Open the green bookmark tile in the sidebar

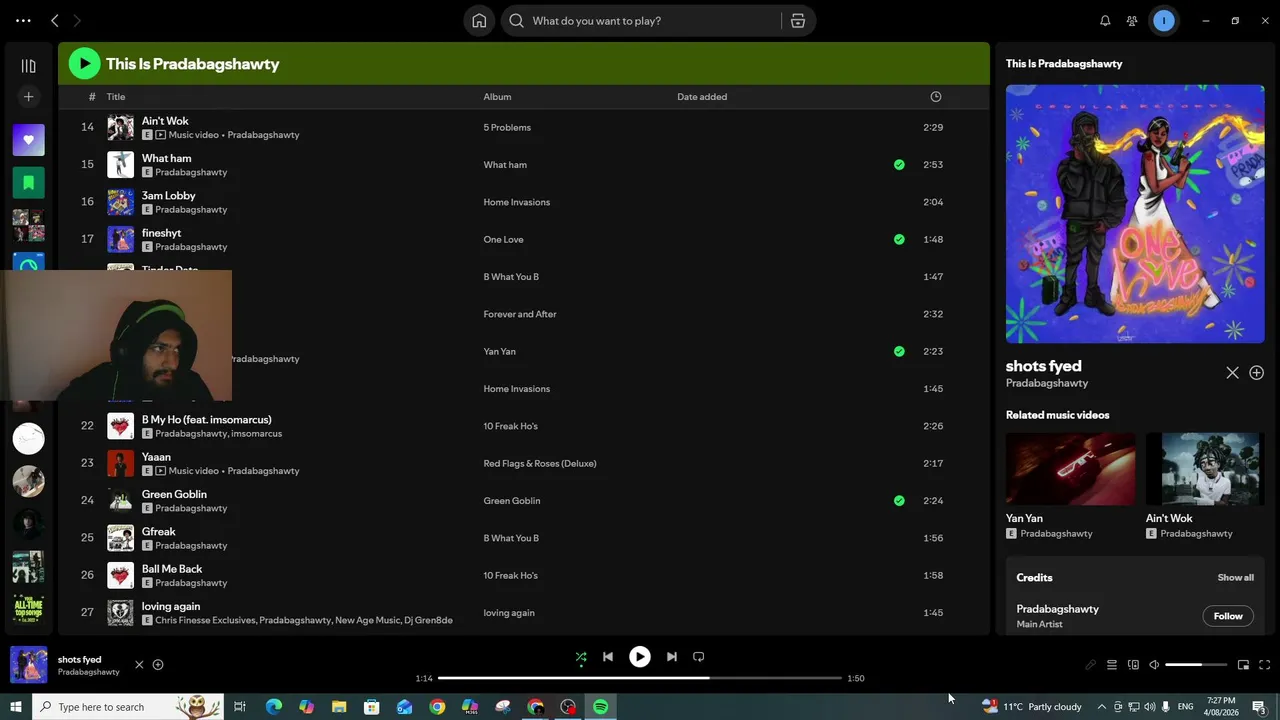[x=28, y=183]
